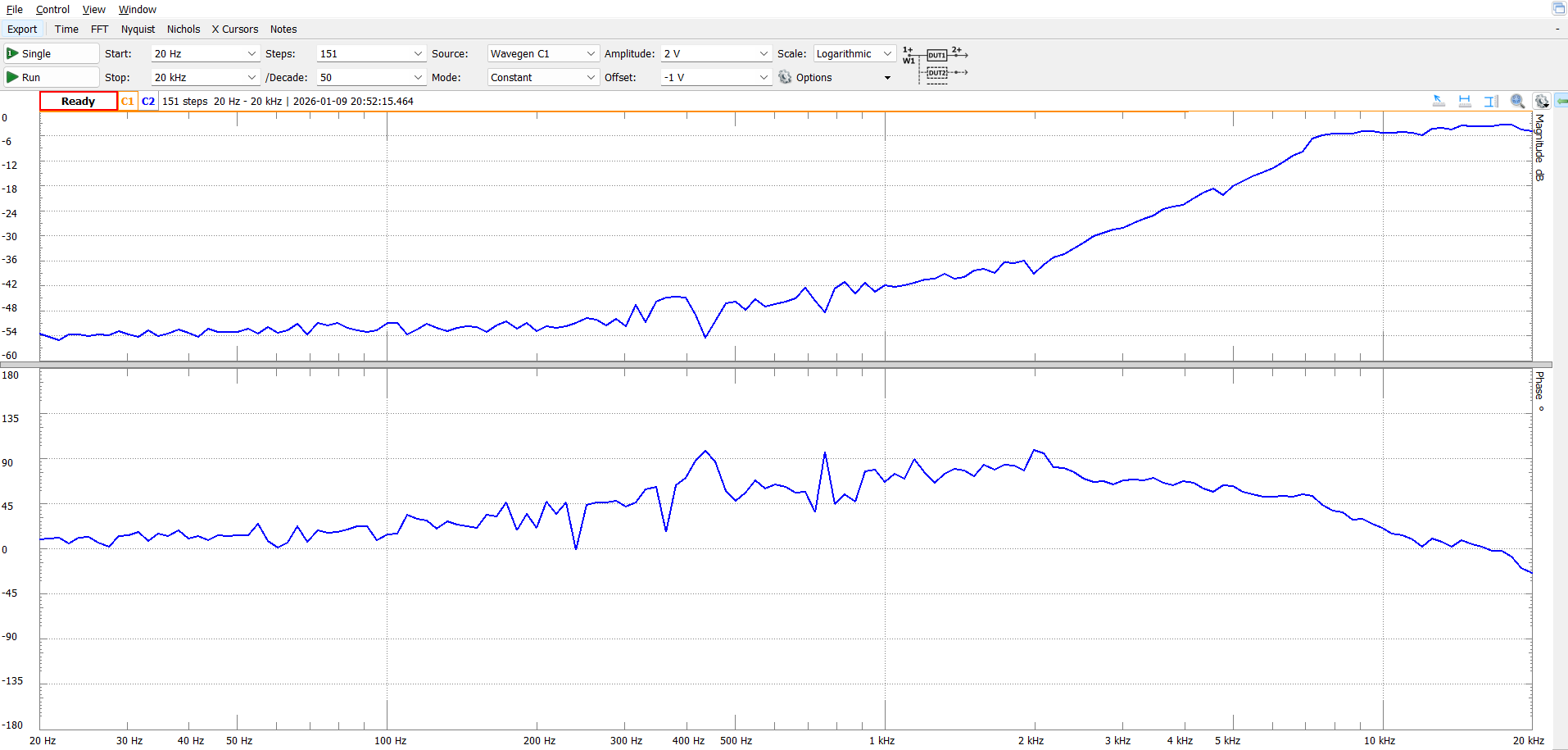Click the DUT1 wiring diagram icon
This screenshot has height=750, width=1568.
936,56
